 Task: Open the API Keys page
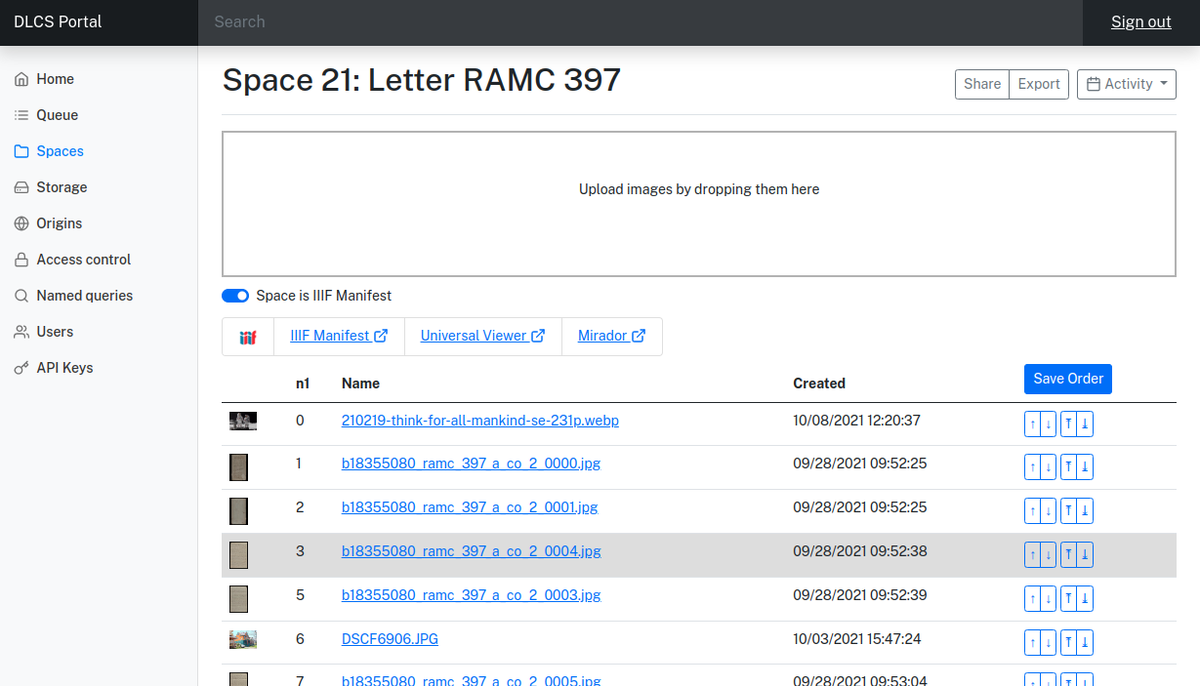(64, 367)
